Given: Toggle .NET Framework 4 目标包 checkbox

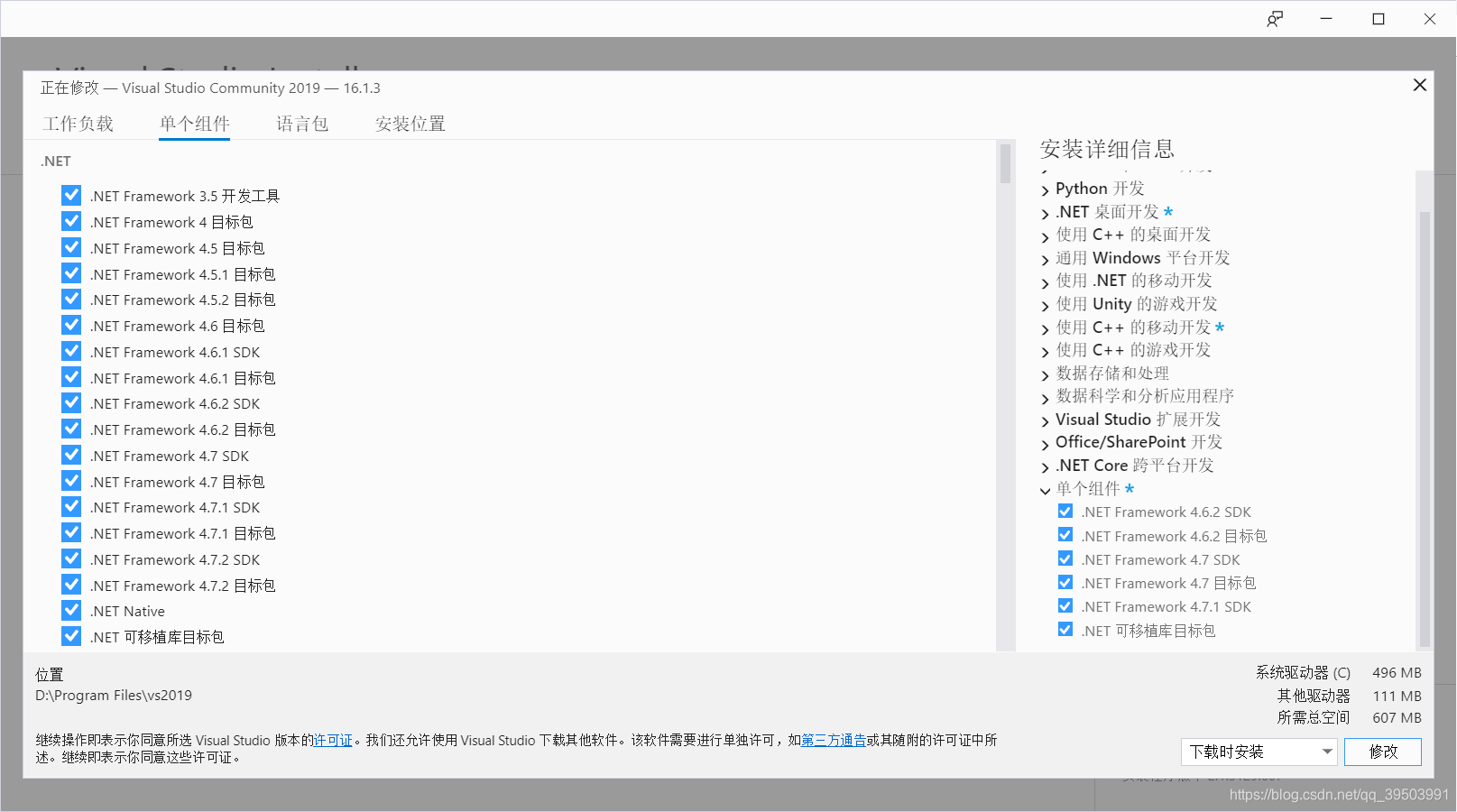Looking at the screenshot, I should 71,221.
